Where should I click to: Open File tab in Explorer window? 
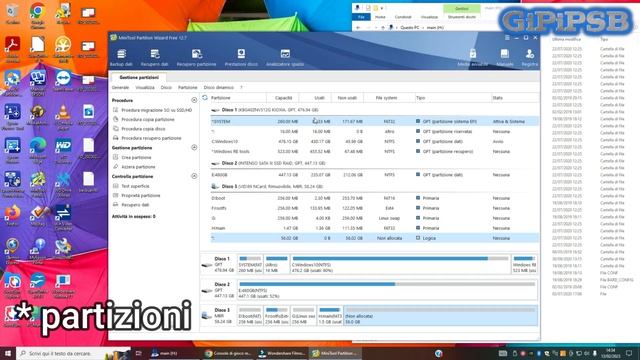click(x=361, y=17)
